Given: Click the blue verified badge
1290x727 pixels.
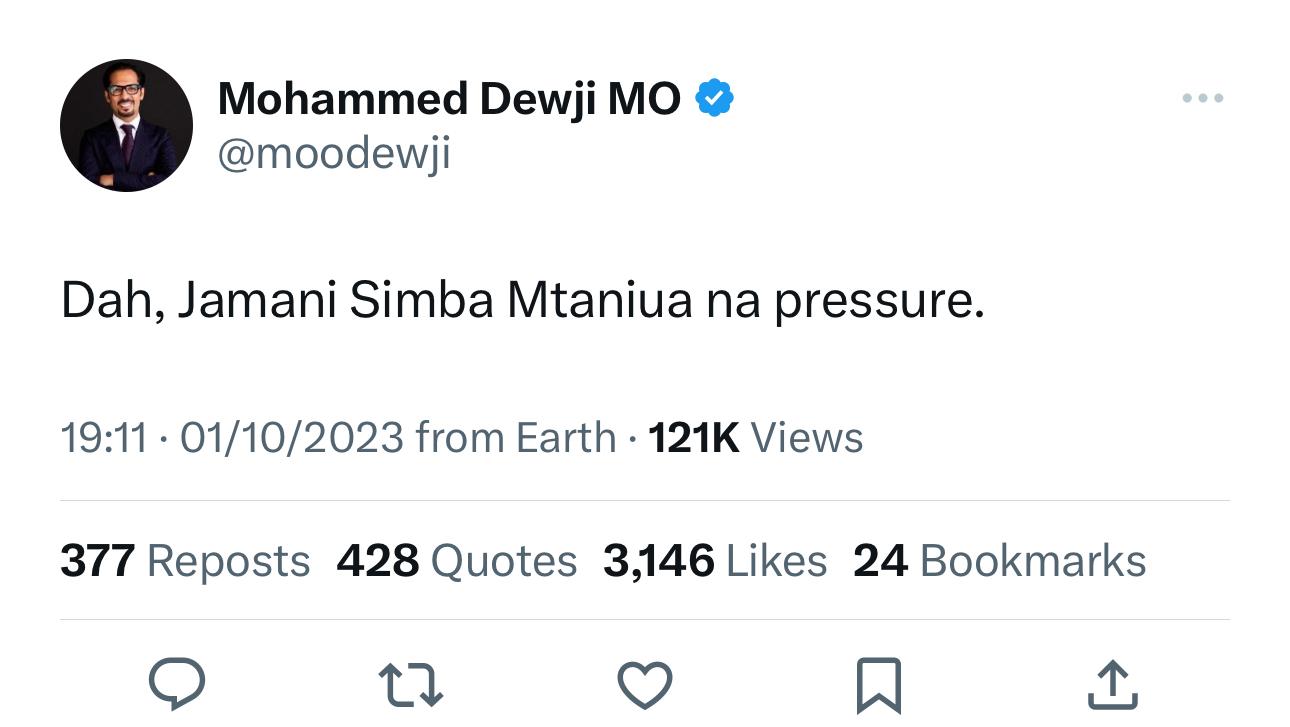Looking at the screenshot, I should tap(714, 98).
